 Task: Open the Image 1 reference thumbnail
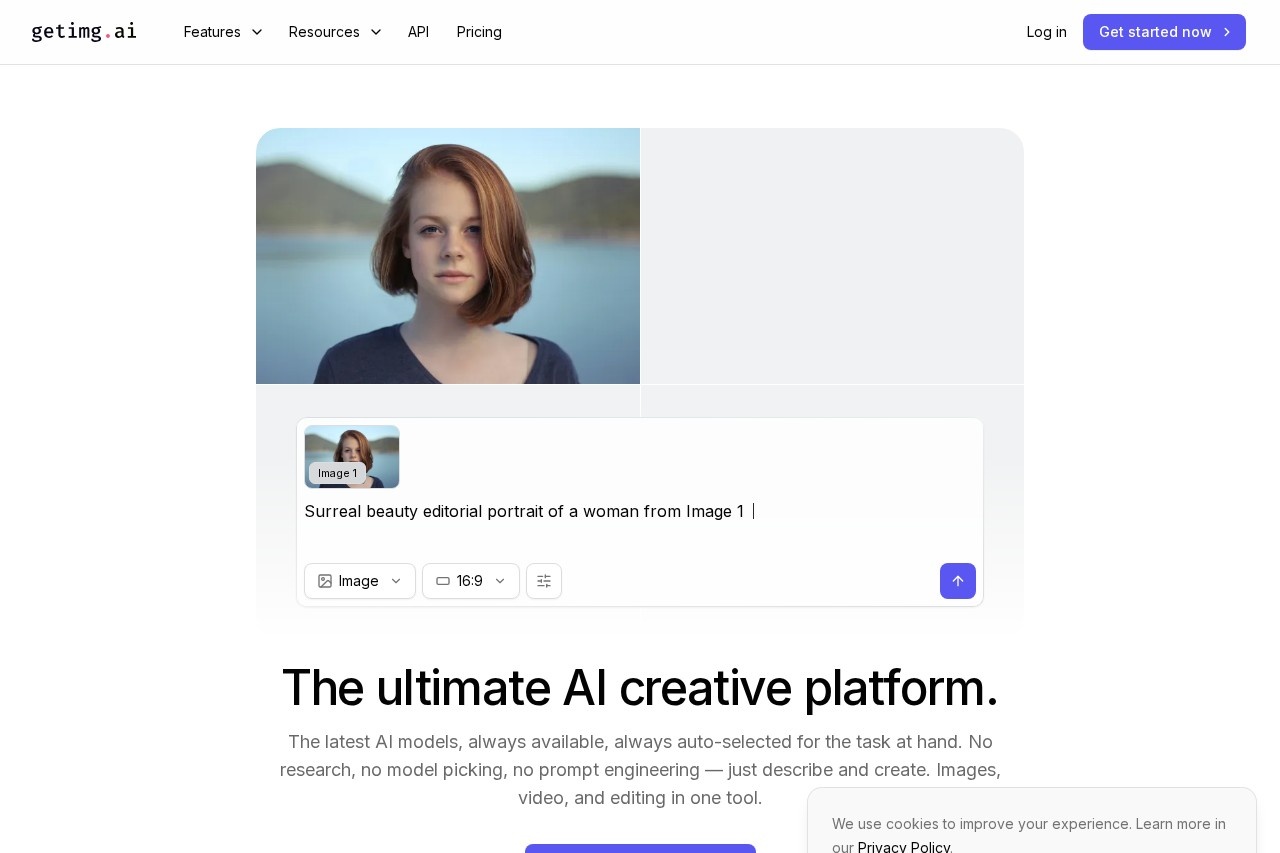coord(352,457)
